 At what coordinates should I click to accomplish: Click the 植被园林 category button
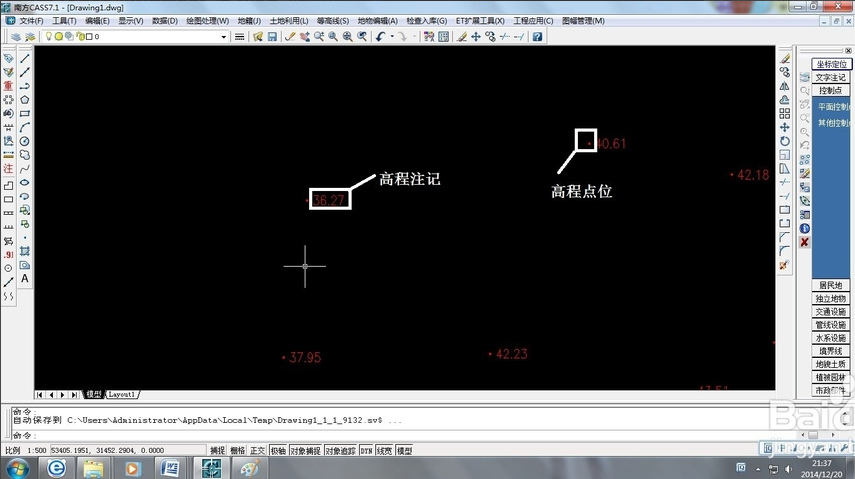click(830, 377)
